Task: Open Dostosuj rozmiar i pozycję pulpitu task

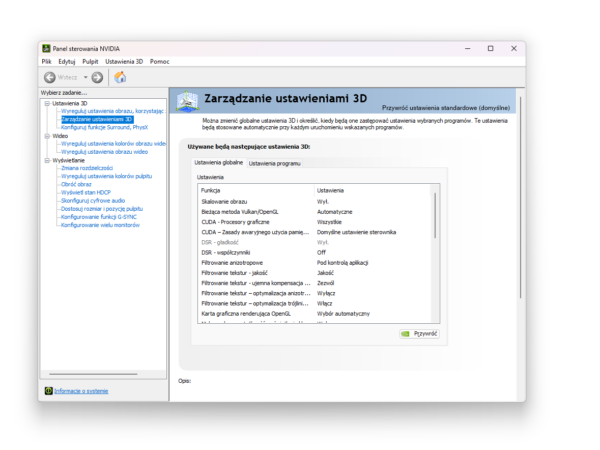Action: point(102,209)
